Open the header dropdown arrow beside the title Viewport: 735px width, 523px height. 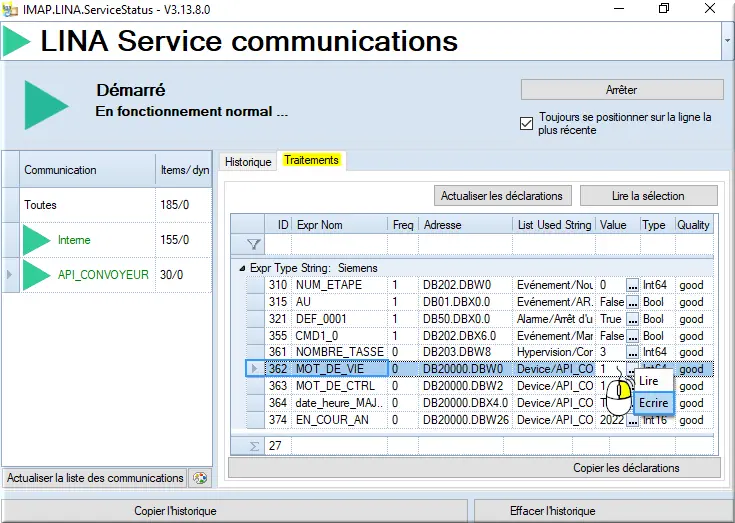728,41
